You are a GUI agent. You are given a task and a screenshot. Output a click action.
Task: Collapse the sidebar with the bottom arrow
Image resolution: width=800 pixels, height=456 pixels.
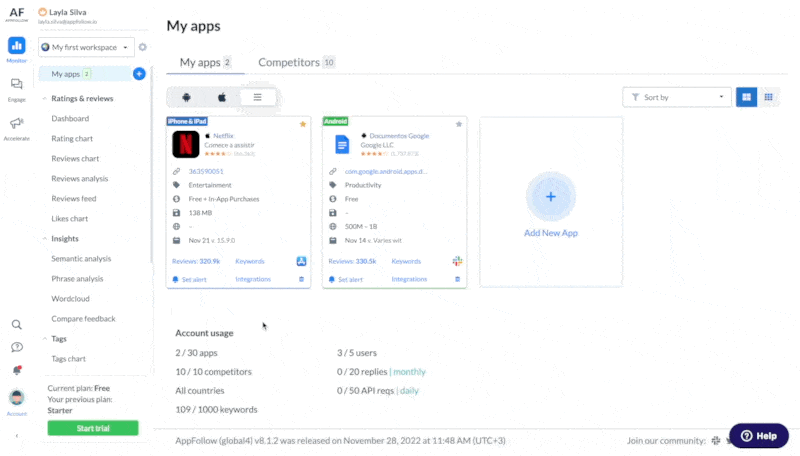click(x=17, y=436)
